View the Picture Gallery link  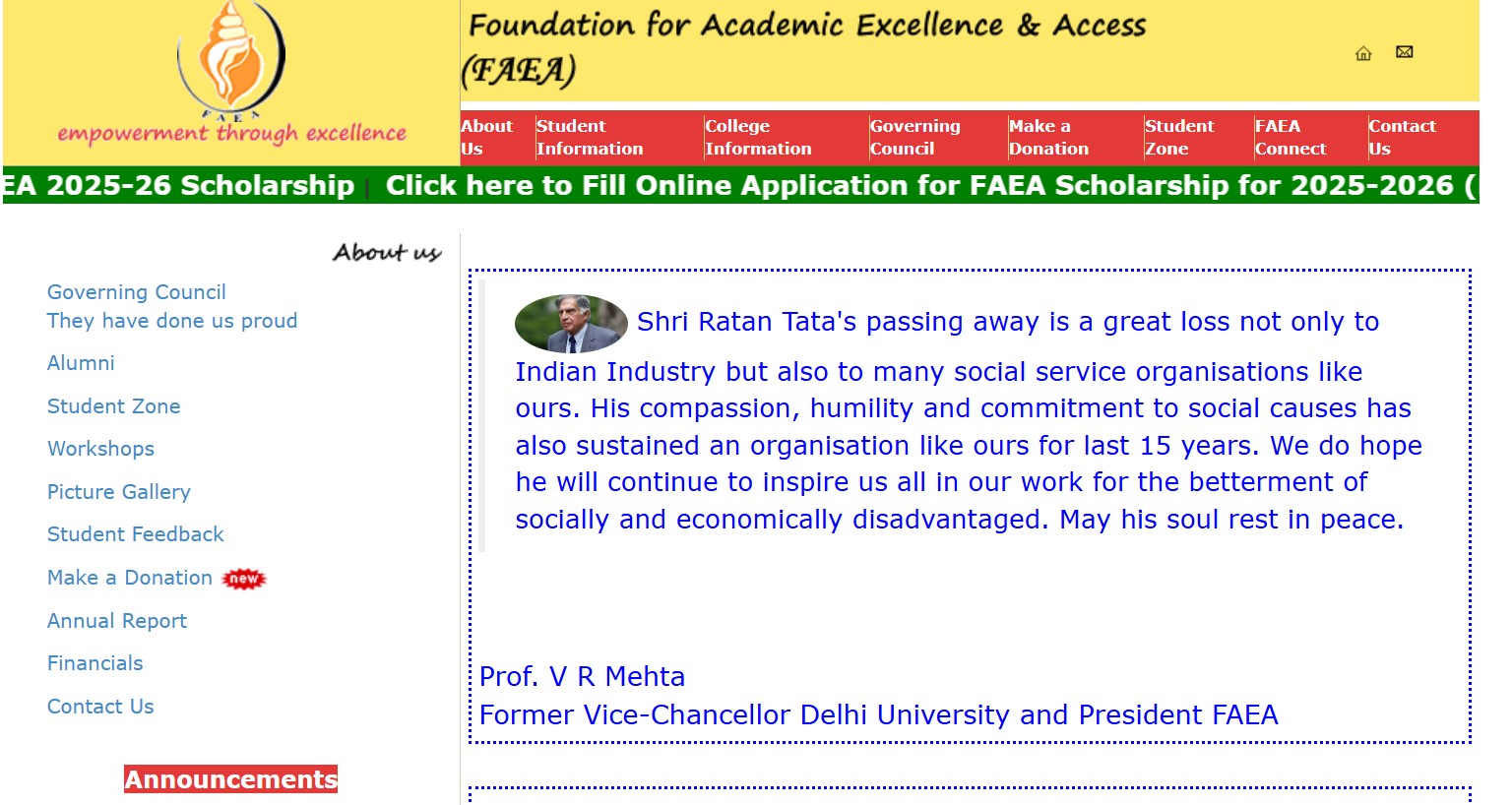[x=119, y=492]
